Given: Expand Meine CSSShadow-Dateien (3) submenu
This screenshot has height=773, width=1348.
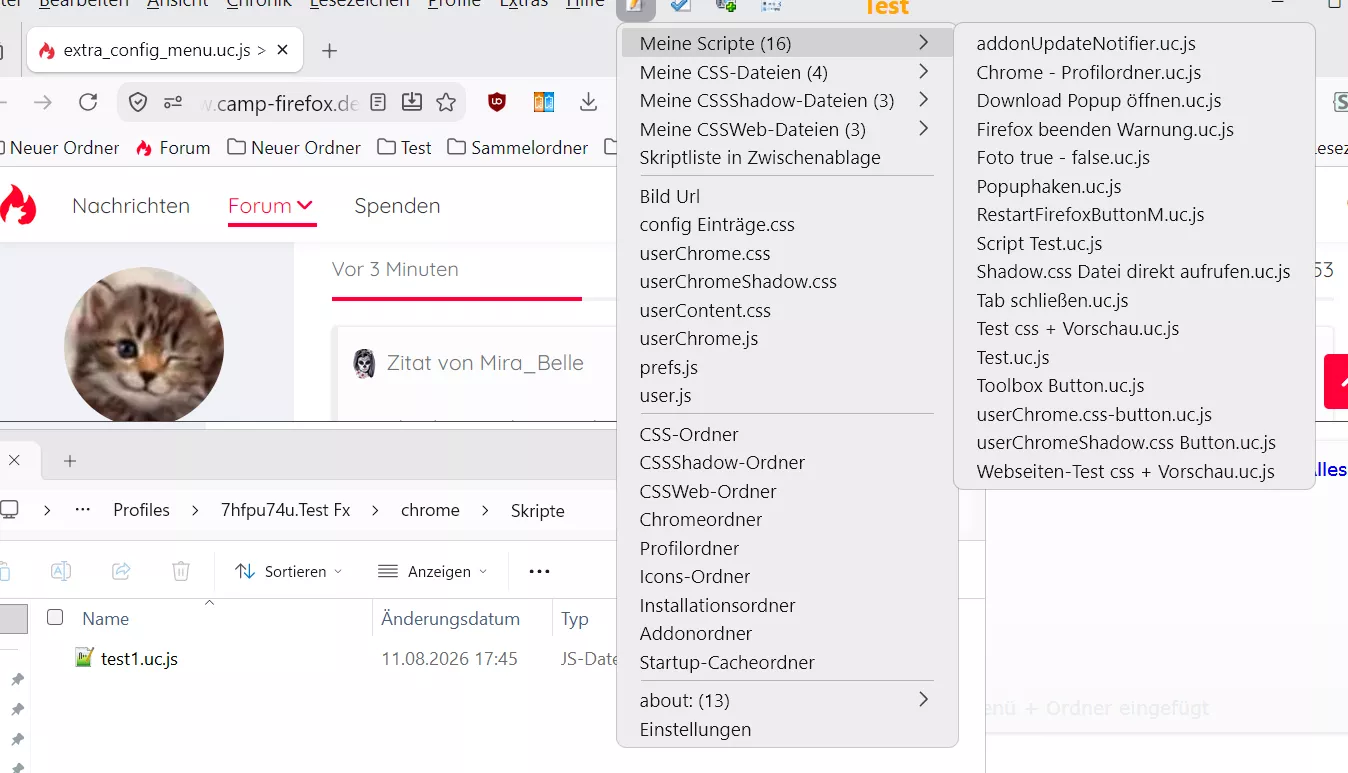Looking at the screenshot, I should [923, 100].
